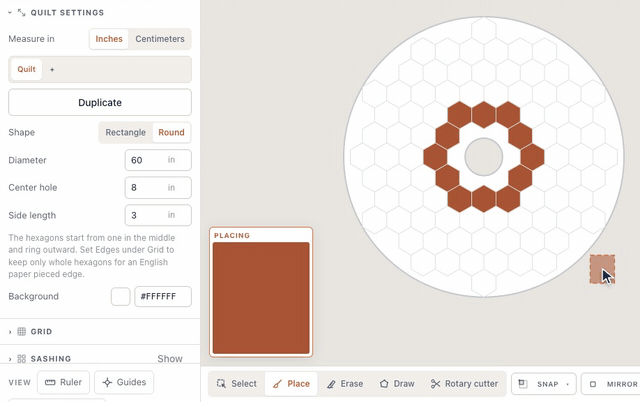This screenshot has height=402, width=640.
Task: Toggle the Ruler view button
Action: click(x=63, y=382)
